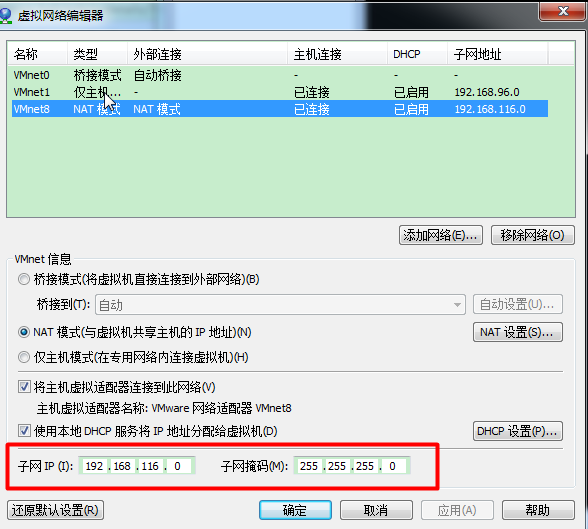This screenshot has width=588, height=529.
Task: Click the 名称 column header
Action: tap(38, 54)
